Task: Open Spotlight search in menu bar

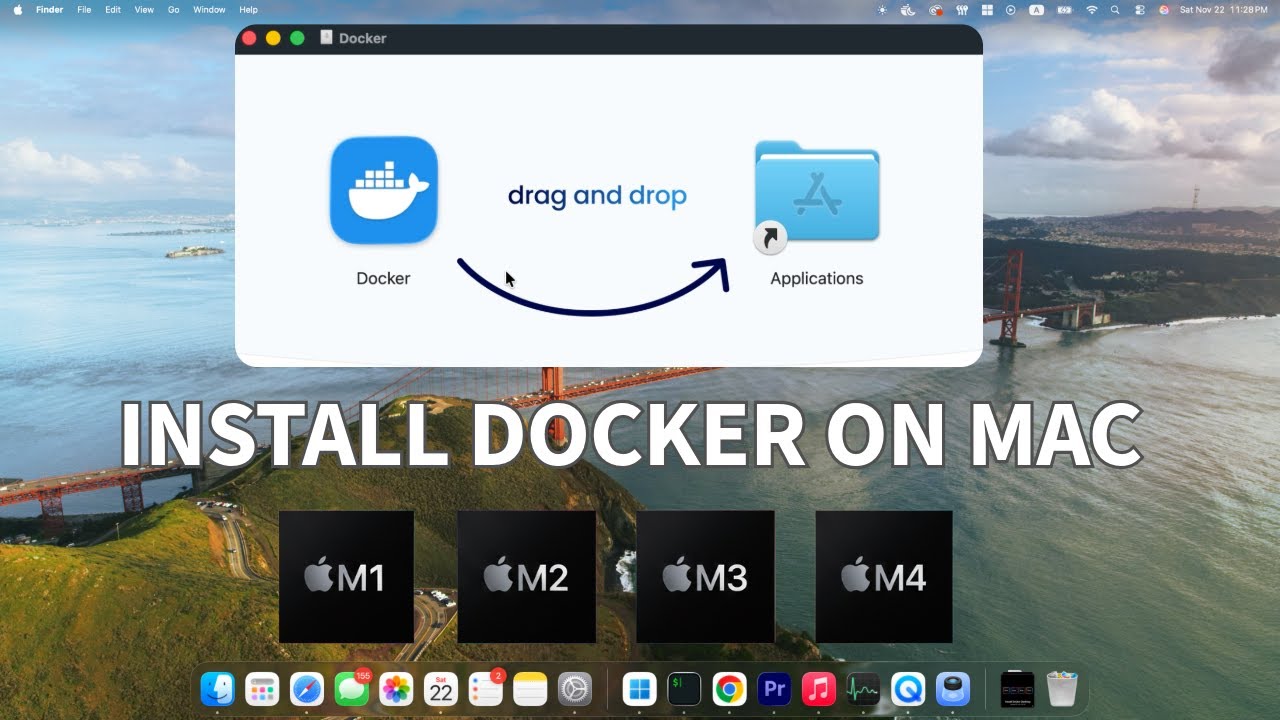Action: click(1115, 9)
